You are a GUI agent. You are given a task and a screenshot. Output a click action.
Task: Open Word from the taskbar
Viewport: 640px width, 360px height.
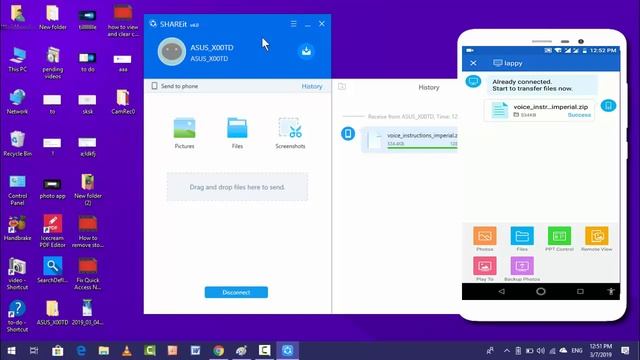pos(196,350)
